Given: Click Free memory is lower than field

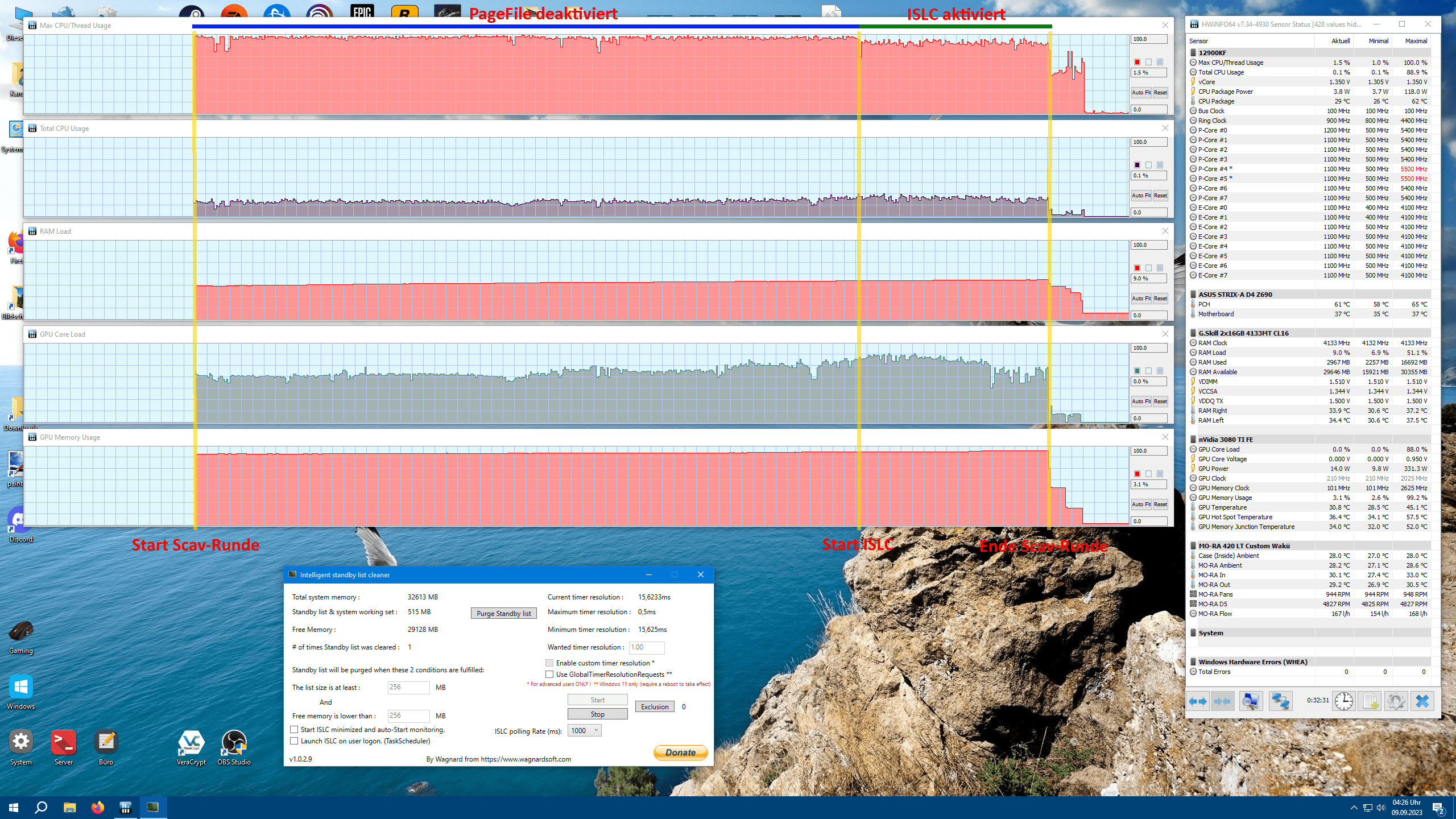Looking at the screenshot, I should (x=408, y=716).
